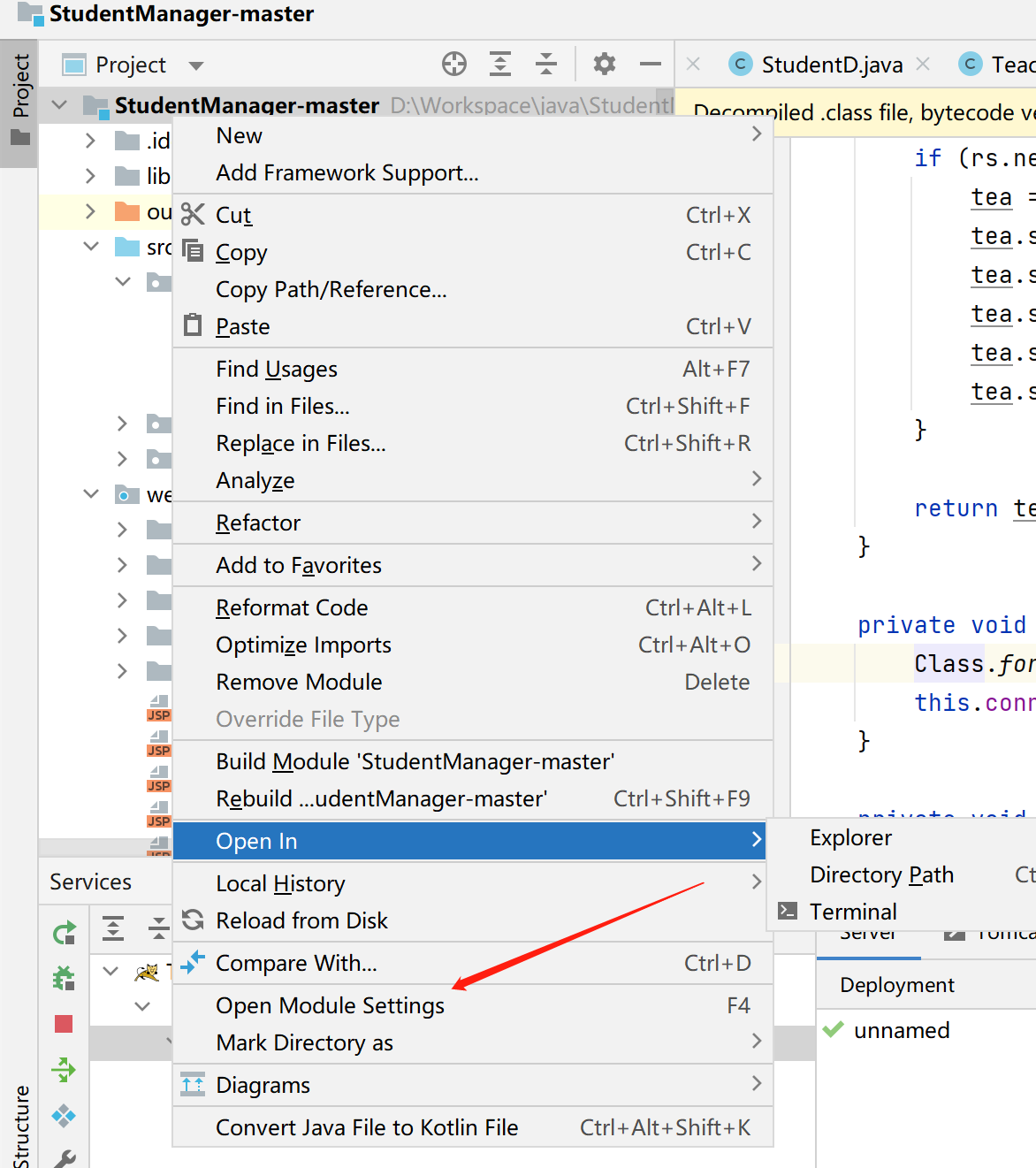Click the Compare With arrows icon
Viewport: 1036px width, 1168px height.
pyautogui.click(x=193, y=962)
